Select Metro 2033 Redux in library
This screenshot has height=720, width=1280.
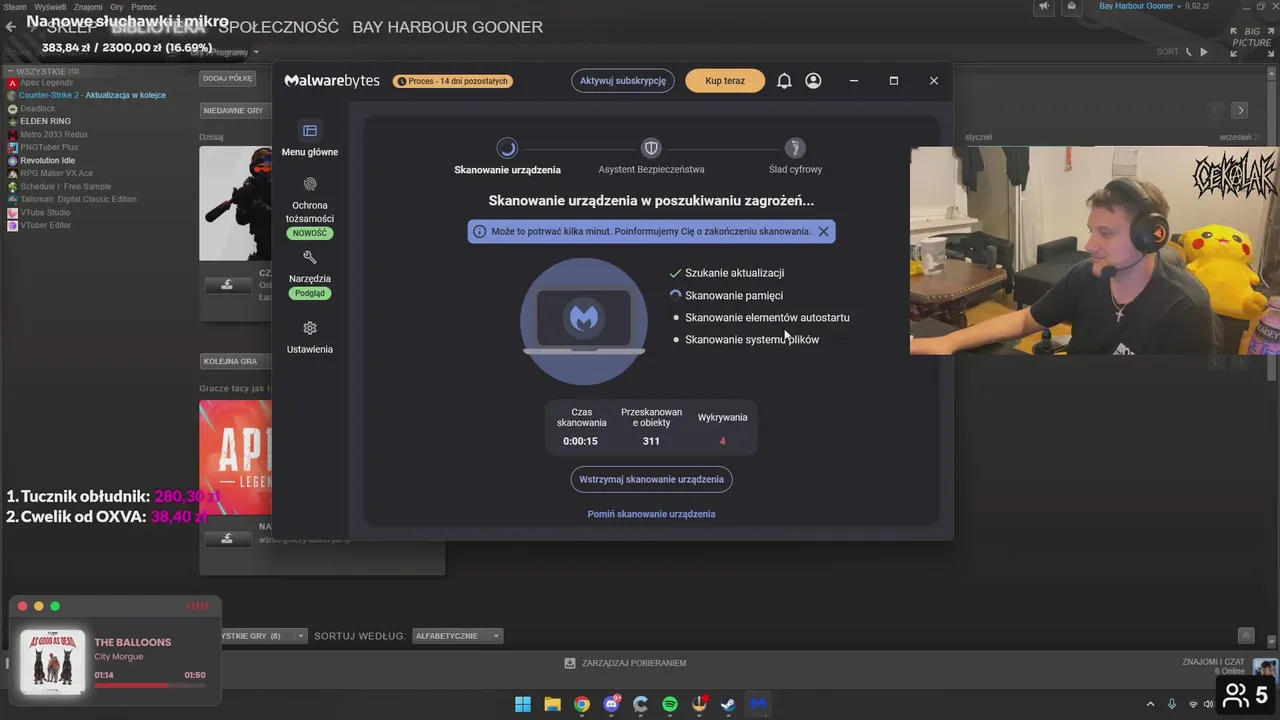[54, 134]
